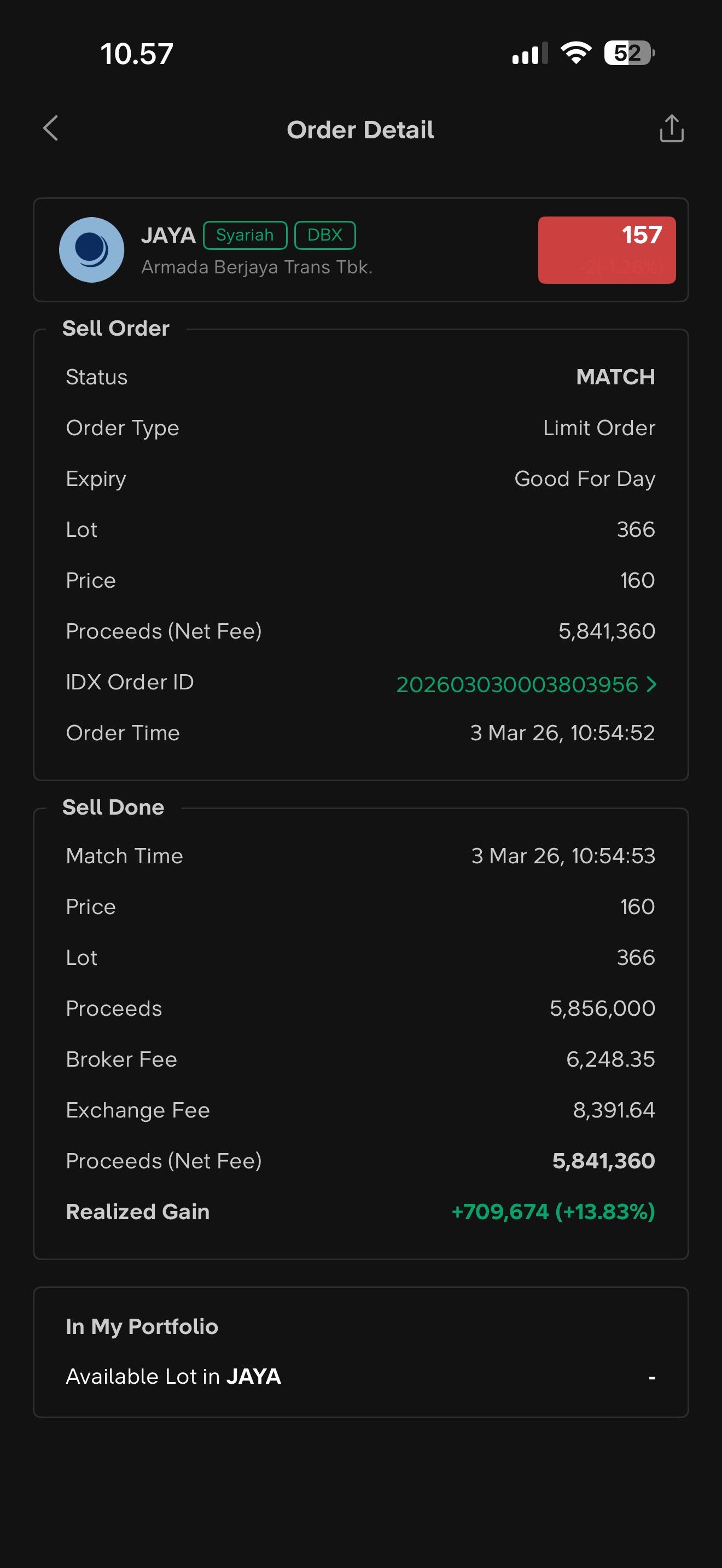
Task: Tap the MATCH status value
Action: [615, 377]
